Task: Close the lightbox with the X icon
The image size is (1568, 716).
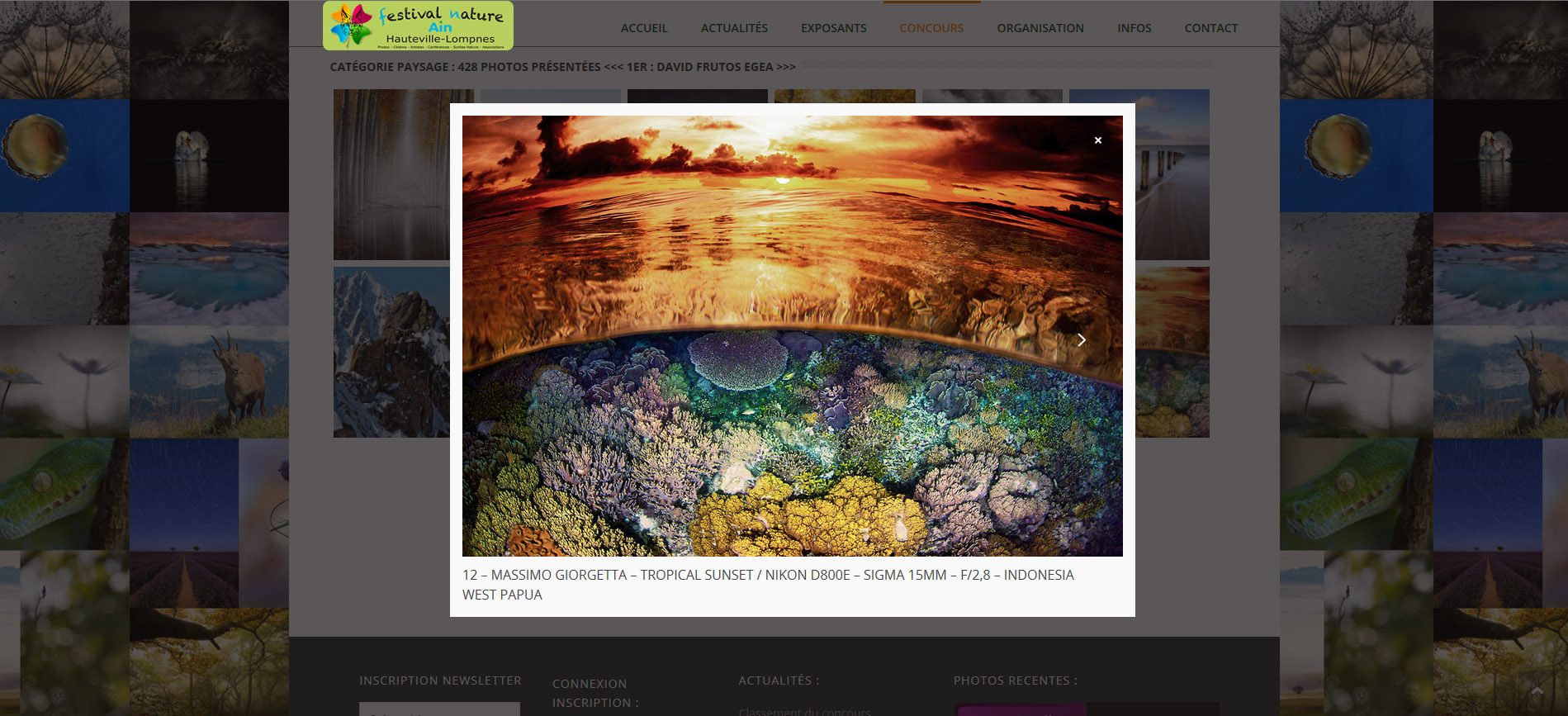Action: click(x=1097, y=140)
